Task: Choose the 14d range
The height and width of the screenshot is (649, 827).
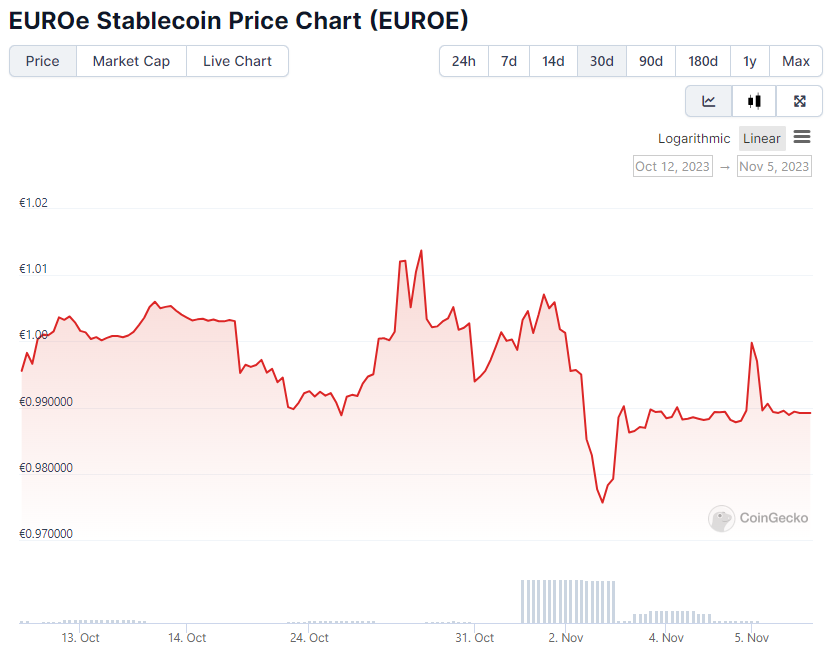Action: (553, 61)
